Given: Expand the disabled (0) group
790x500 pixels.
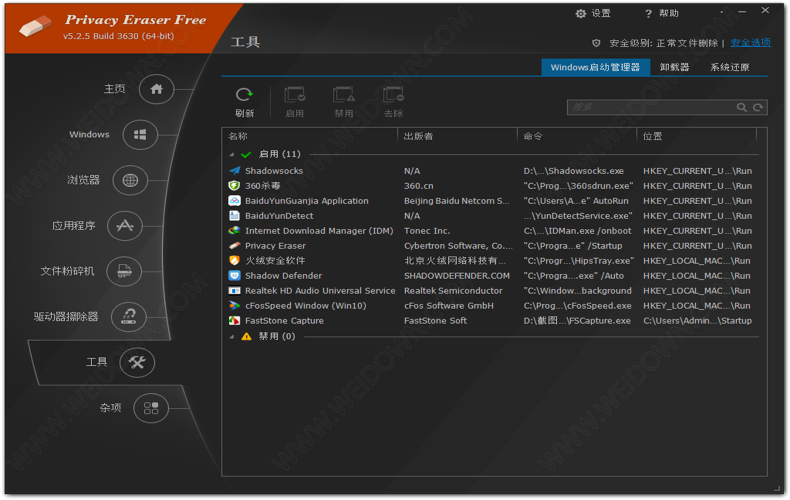Looking at the screenshot, I should pos(232,337).
